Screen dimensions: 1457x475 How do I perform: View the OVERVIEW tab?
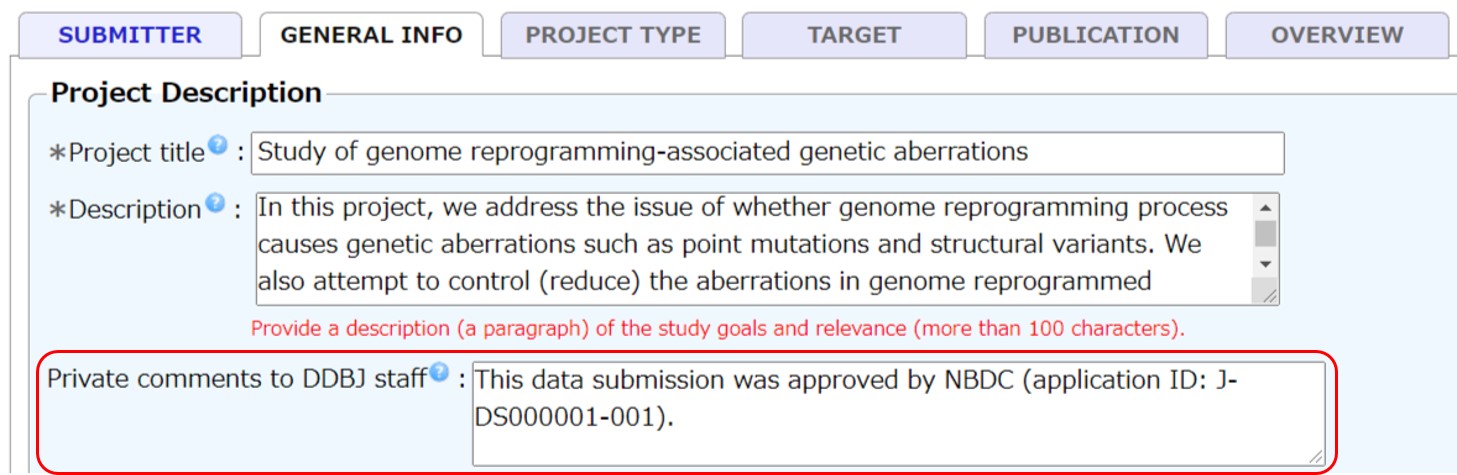(x=1337, y=35)
